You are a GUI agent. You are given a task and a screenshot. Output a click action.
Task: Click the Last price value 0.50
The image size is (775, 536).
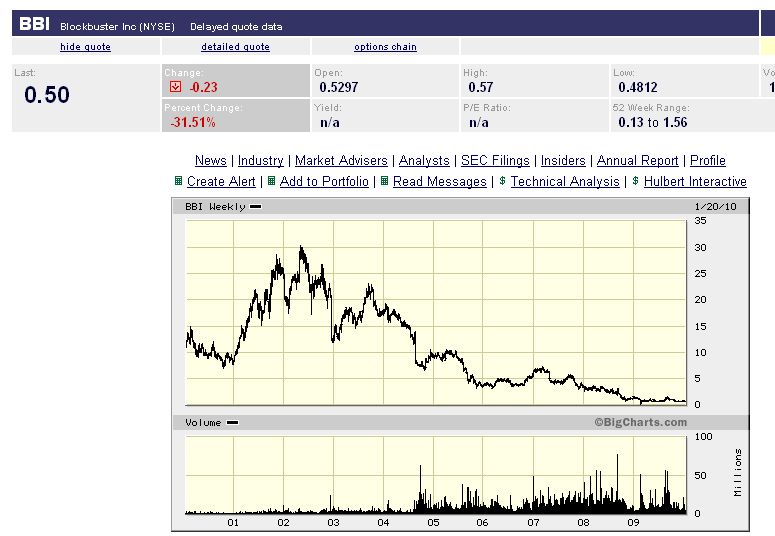(47, 95)
